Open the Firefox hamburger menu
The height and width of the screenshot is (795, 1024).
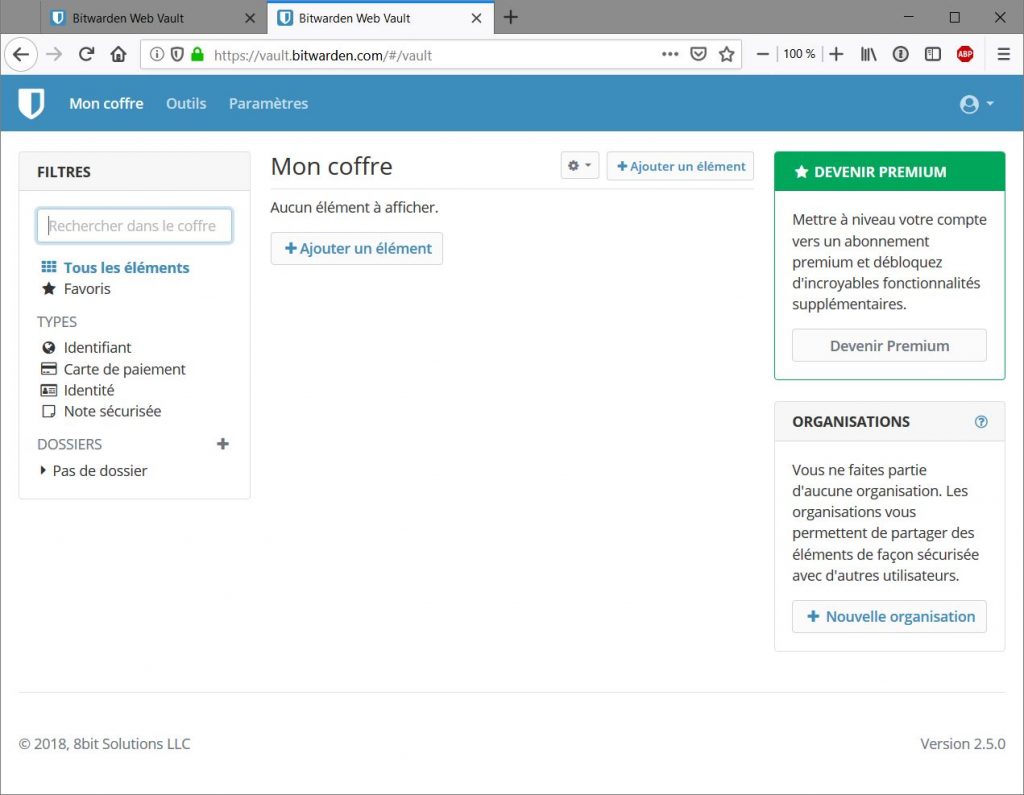coord(1003,54)
